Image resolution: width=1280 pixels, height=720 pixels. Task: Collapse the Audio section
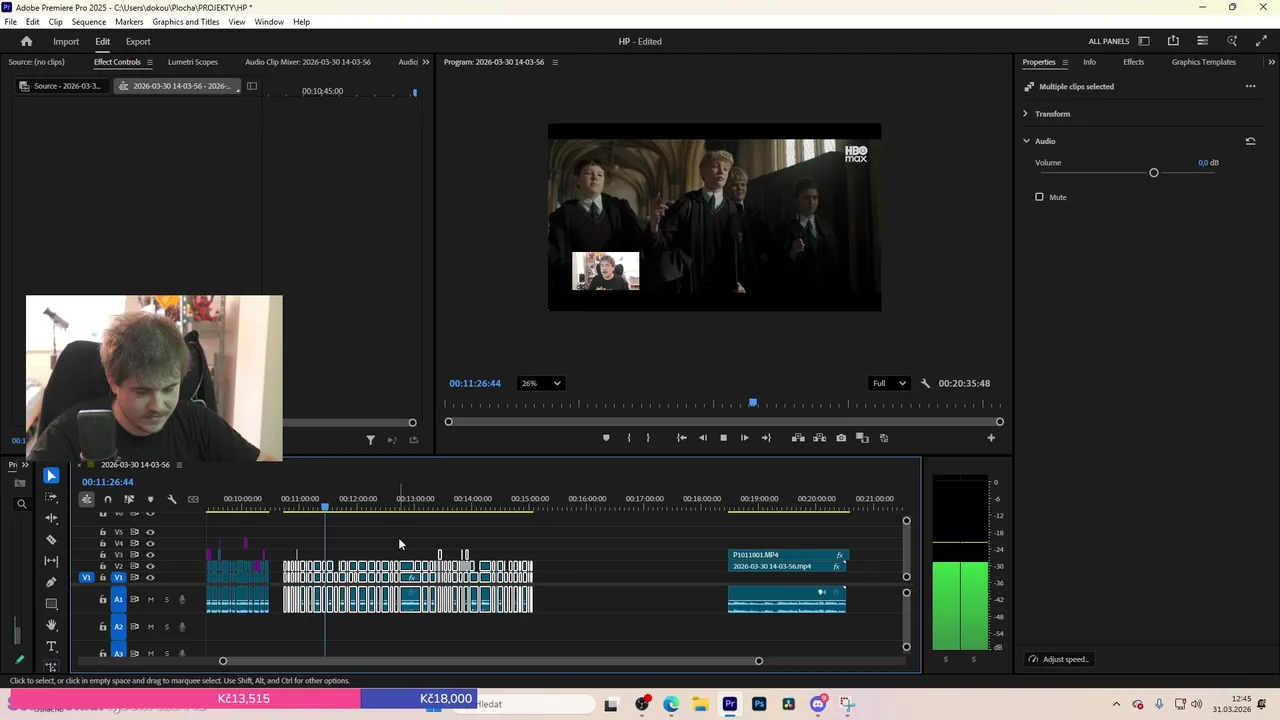[x=1025, y=141]
